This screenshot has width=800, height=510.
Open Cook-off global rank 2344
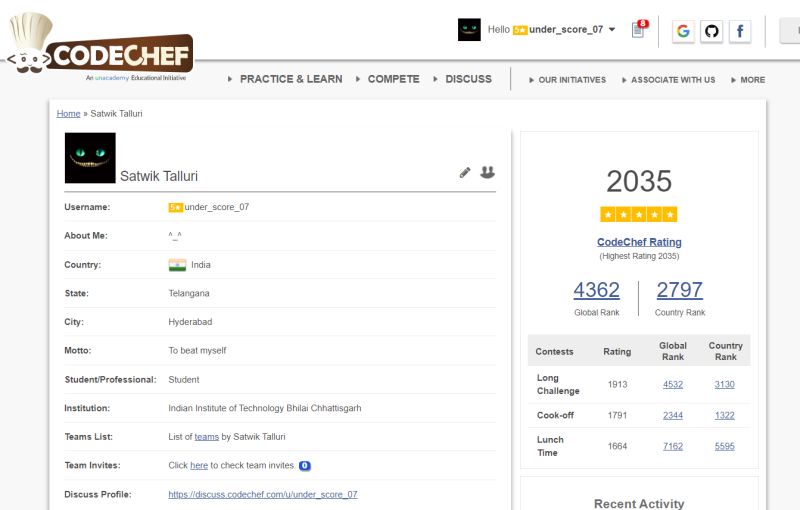673,416
